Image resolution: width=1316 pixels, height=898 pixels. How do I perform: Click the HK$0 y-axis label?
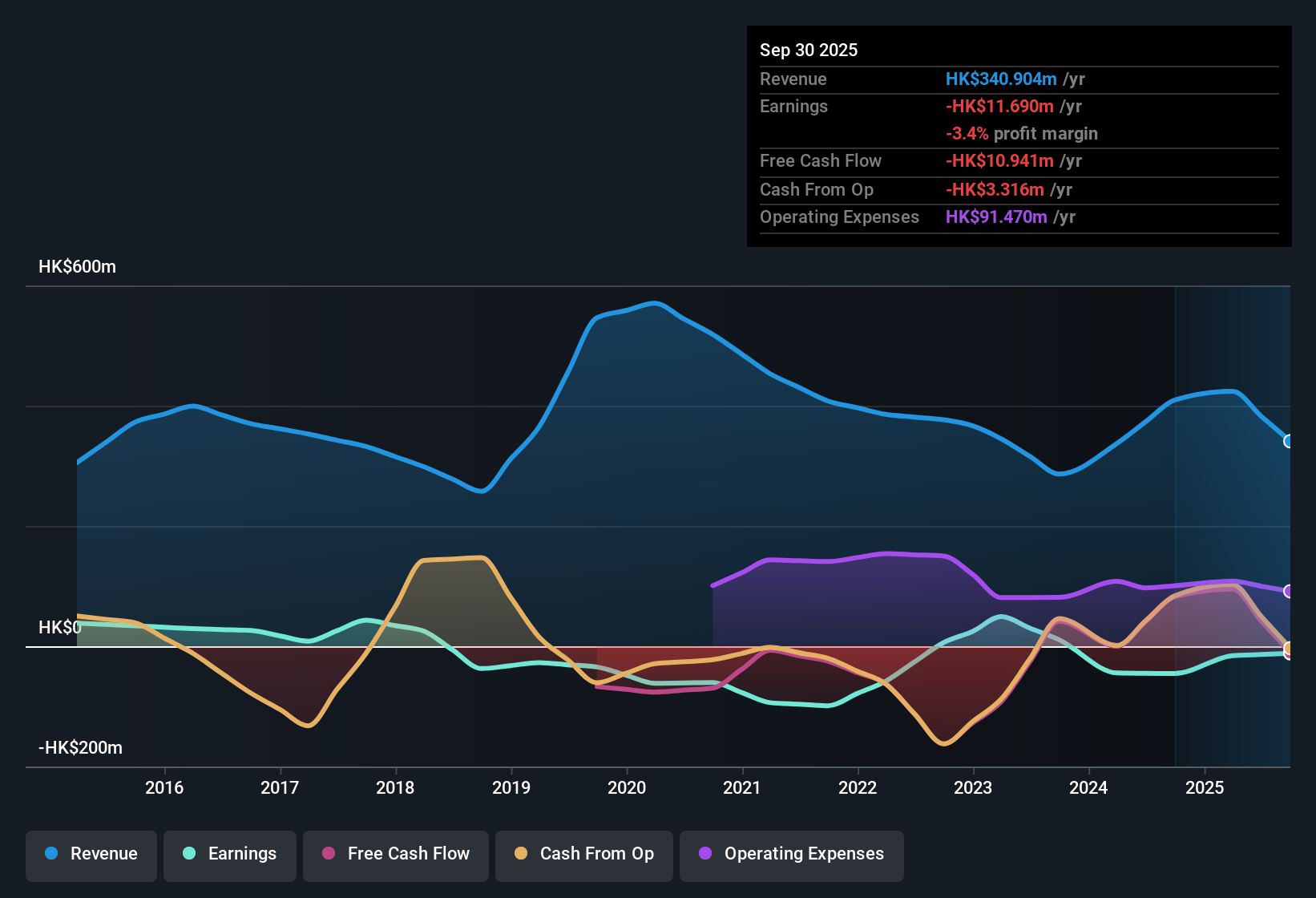coord(60,627)
